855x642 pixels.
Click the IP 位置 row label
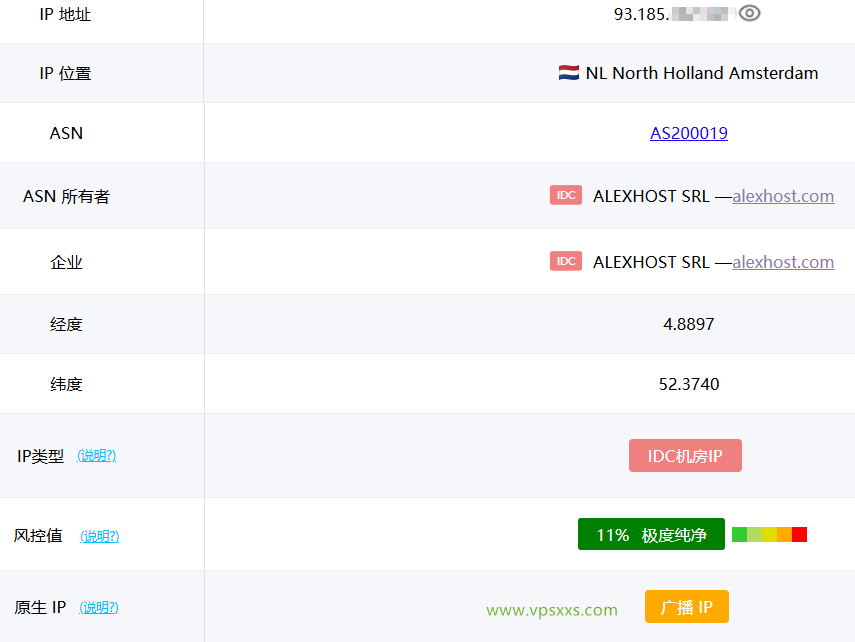(65, 73)
